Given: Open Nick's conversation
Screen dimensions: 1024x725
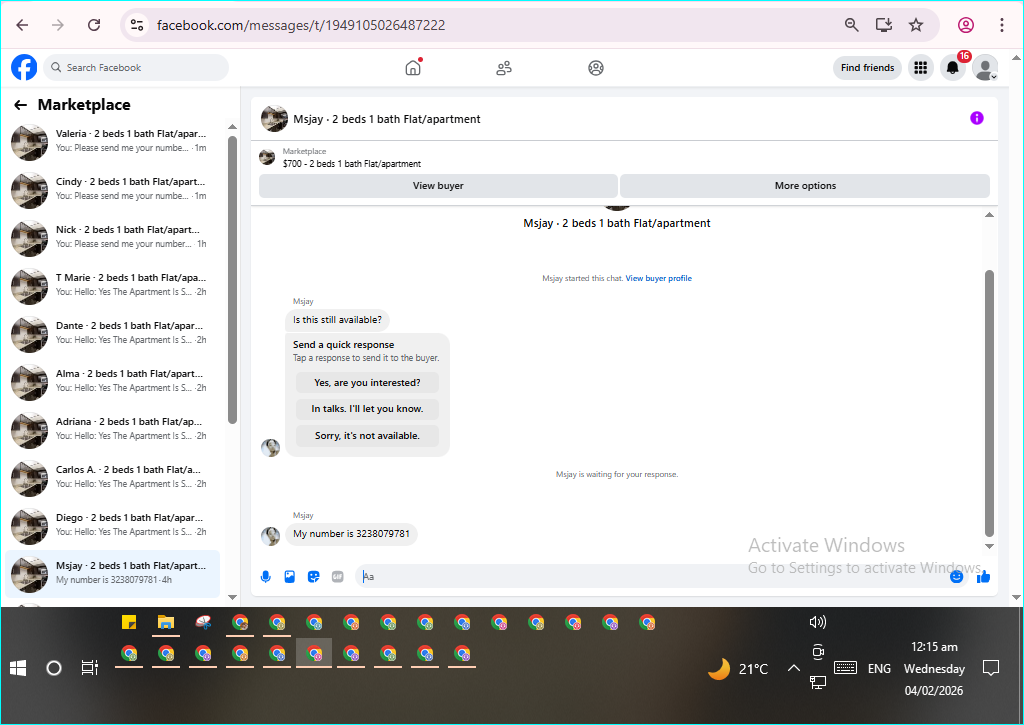Looking at the screenshot, I should [112, 238].
